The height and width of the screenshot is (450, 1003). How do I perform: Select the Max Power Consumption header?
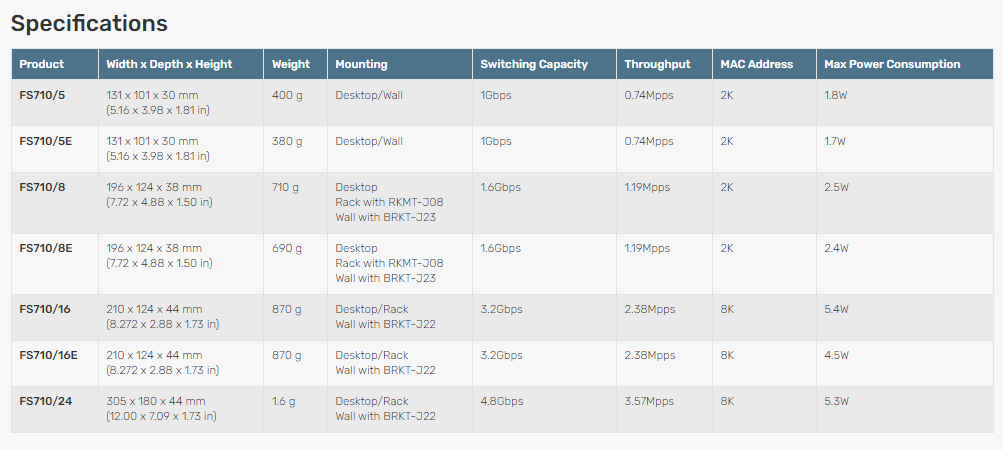click(892, 64)
